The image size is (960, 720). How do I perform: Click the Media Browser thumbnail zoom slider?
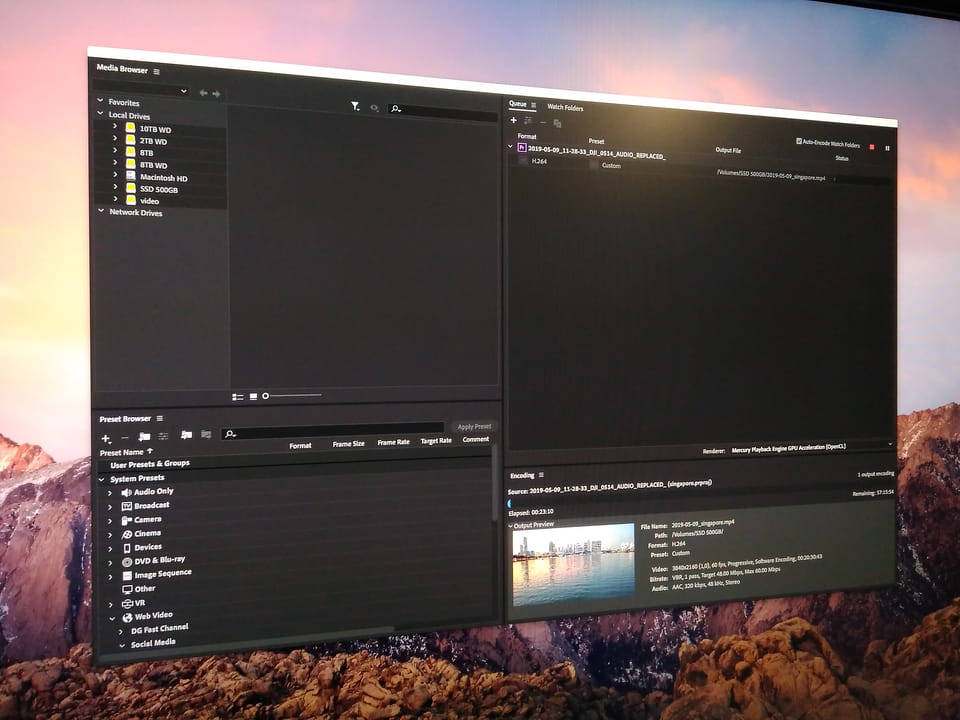coord(266,397)
